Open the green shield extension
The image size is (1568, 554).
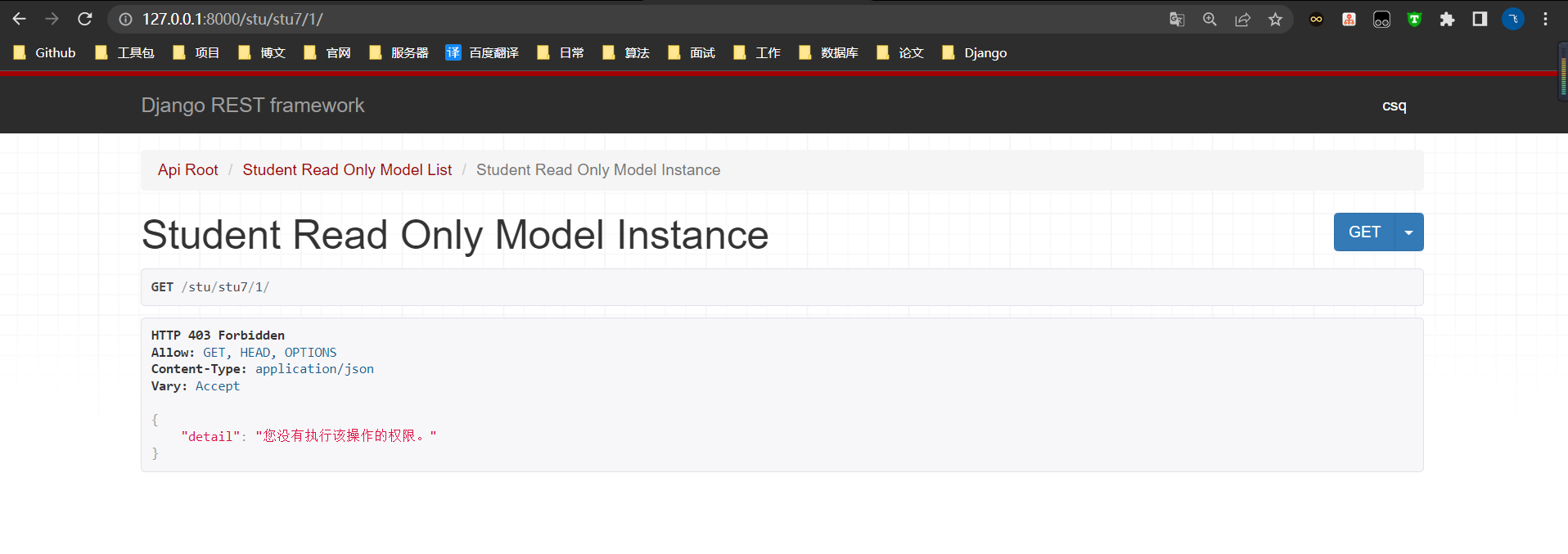pos(1414,19)
